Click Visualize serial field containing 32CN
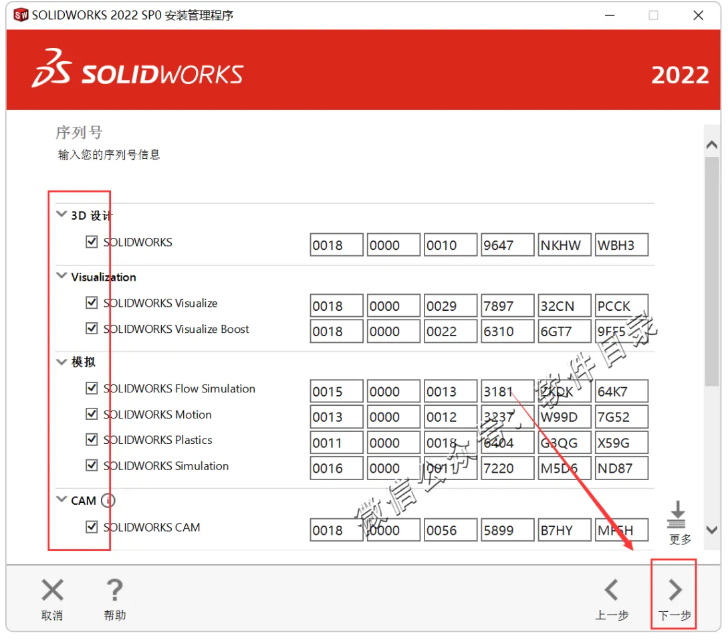The width and height of the screenshot is (728, 640). (x=564, y=306)
